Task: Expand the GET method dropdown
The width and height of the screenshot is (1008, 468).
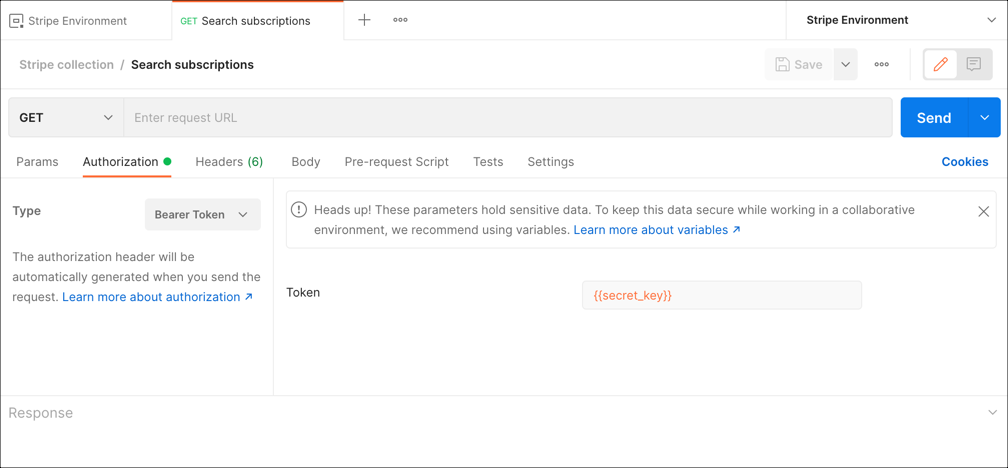Action: [x=66, y=118]
